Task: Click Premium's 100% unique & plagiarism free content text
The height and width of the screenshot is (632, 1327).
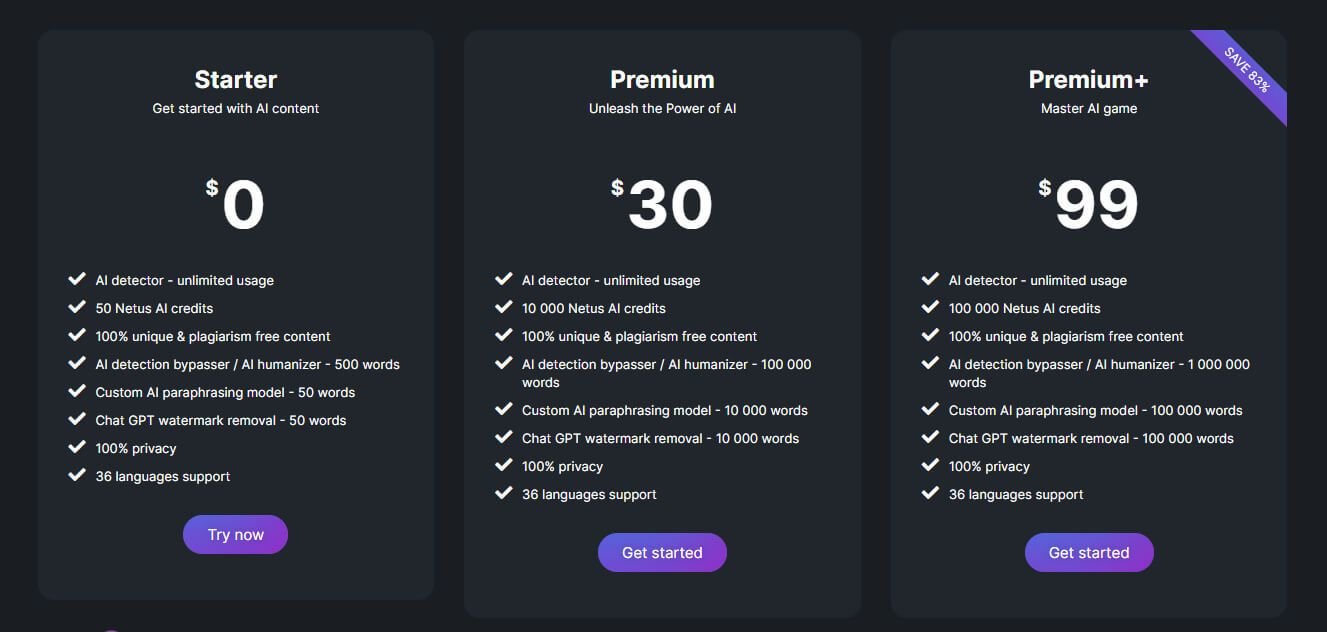Action: 639,336
